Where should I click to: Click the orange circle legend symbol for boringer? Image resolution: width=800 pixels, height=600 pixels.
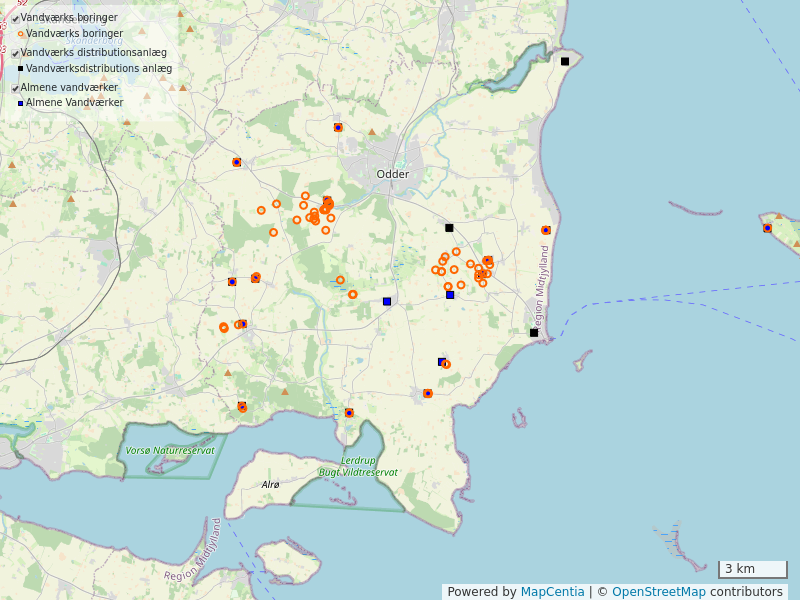pos(20,34)
